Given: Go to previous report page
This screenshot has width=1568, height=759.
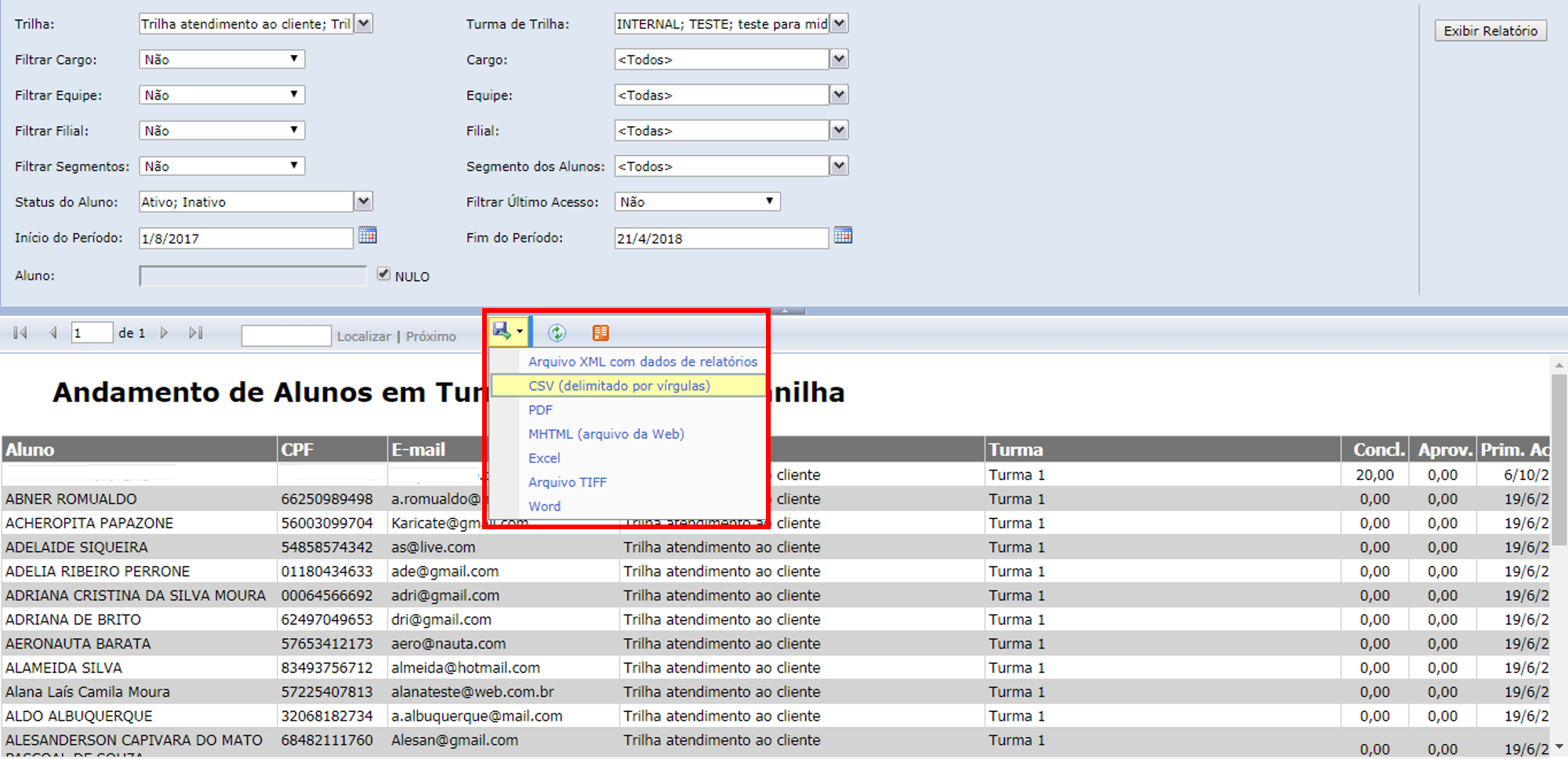Looking at the screenshot, I should [x=53, y=333].
